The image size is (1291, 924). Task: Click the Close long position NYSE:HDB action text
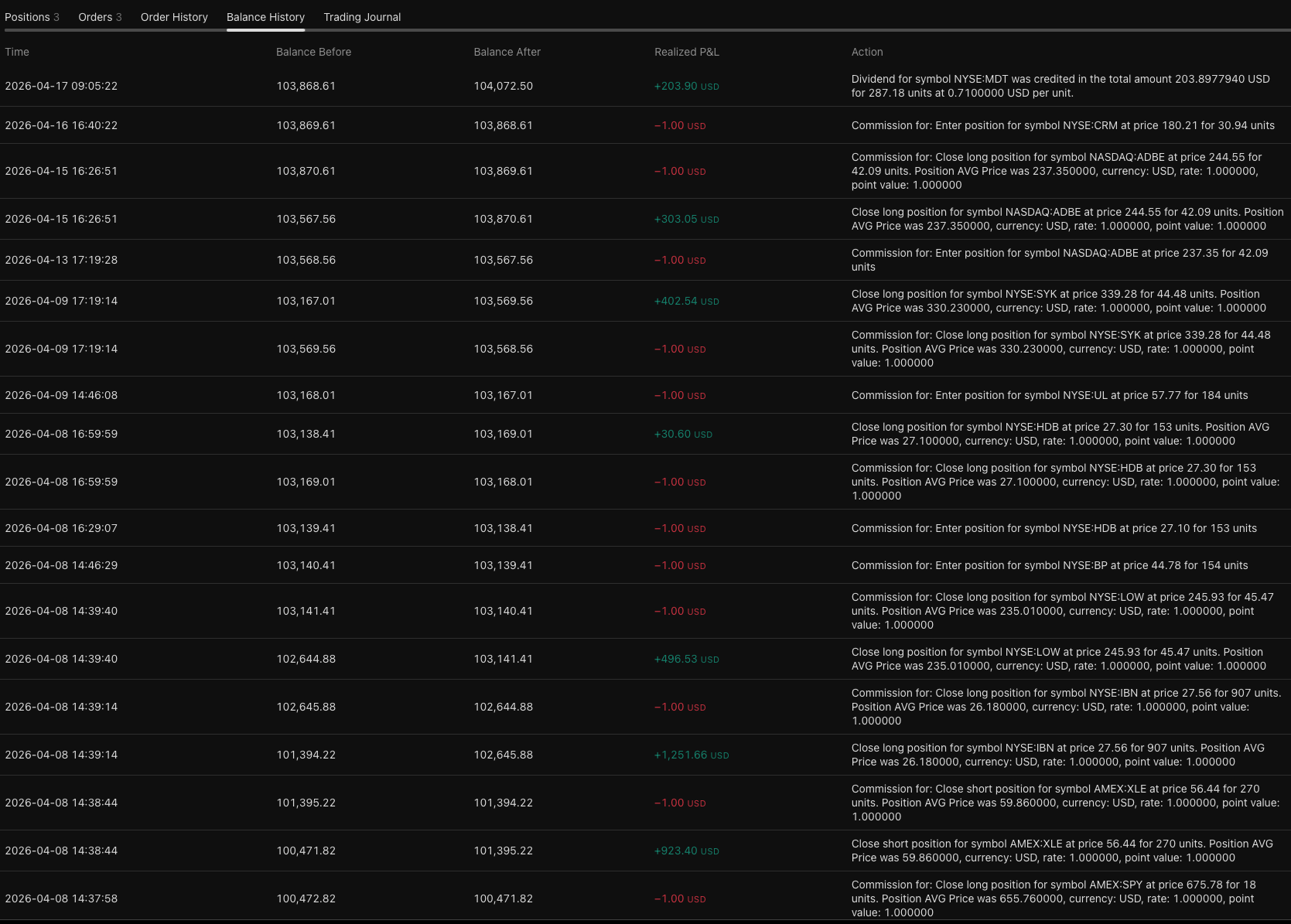pyautogui.click(x=1060, y=434)
